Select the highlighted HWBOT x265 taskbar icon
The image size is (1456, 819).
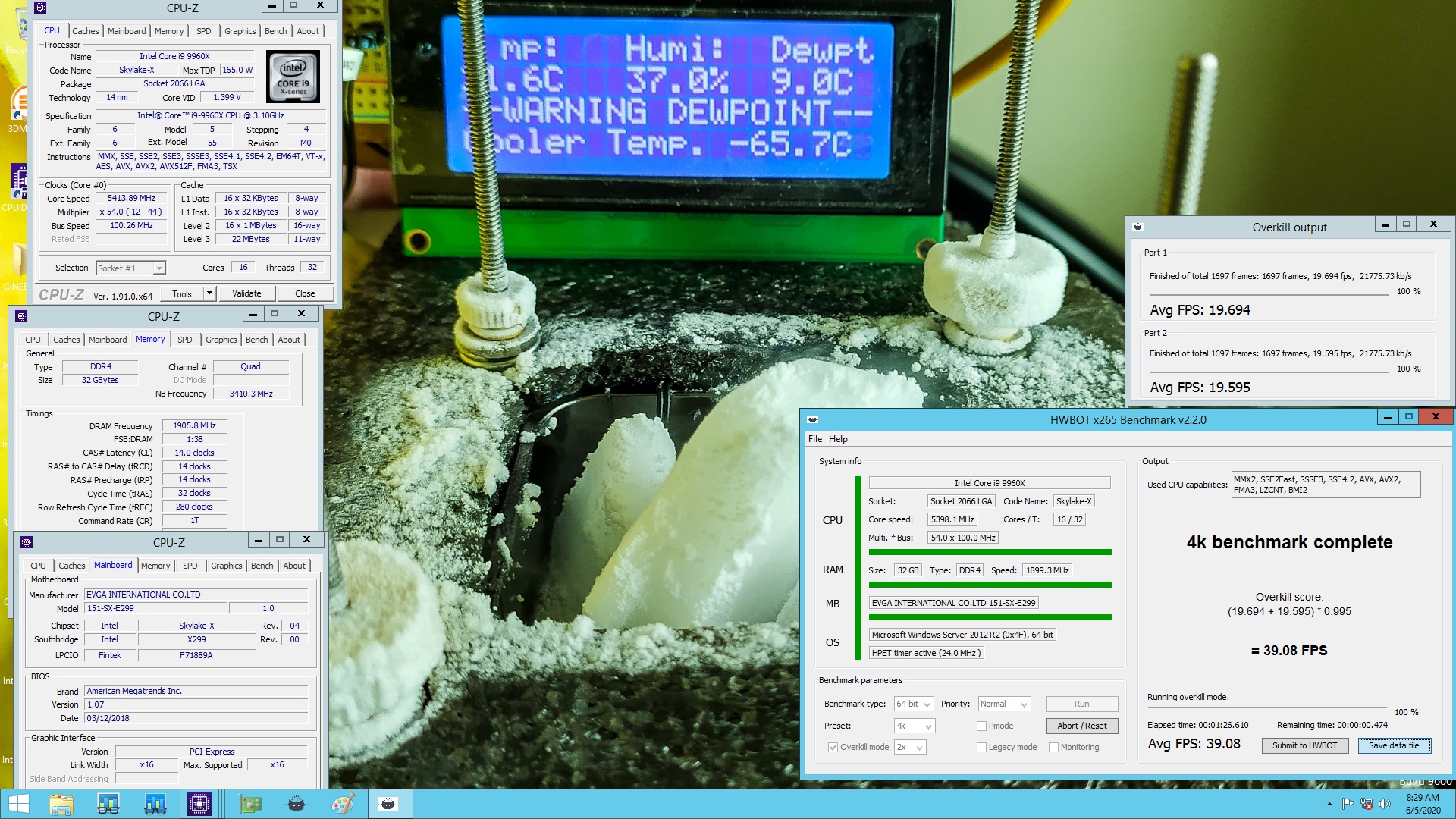click(388, 804)
